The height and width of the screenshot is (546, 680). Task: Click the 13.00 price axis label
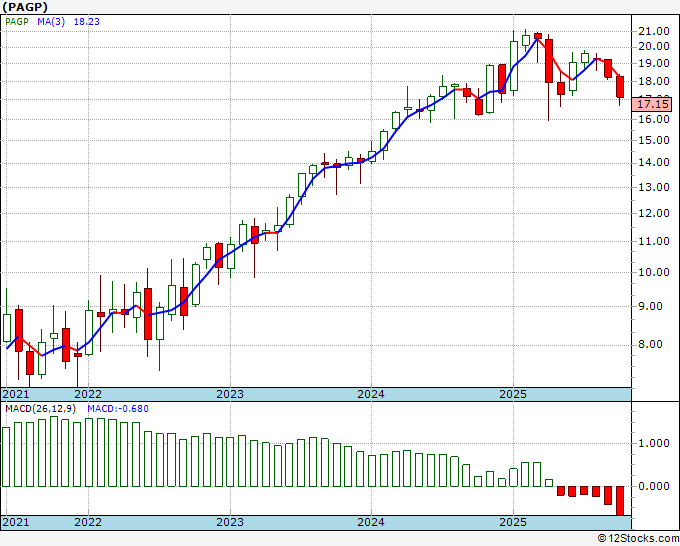[x=654, y=187]
